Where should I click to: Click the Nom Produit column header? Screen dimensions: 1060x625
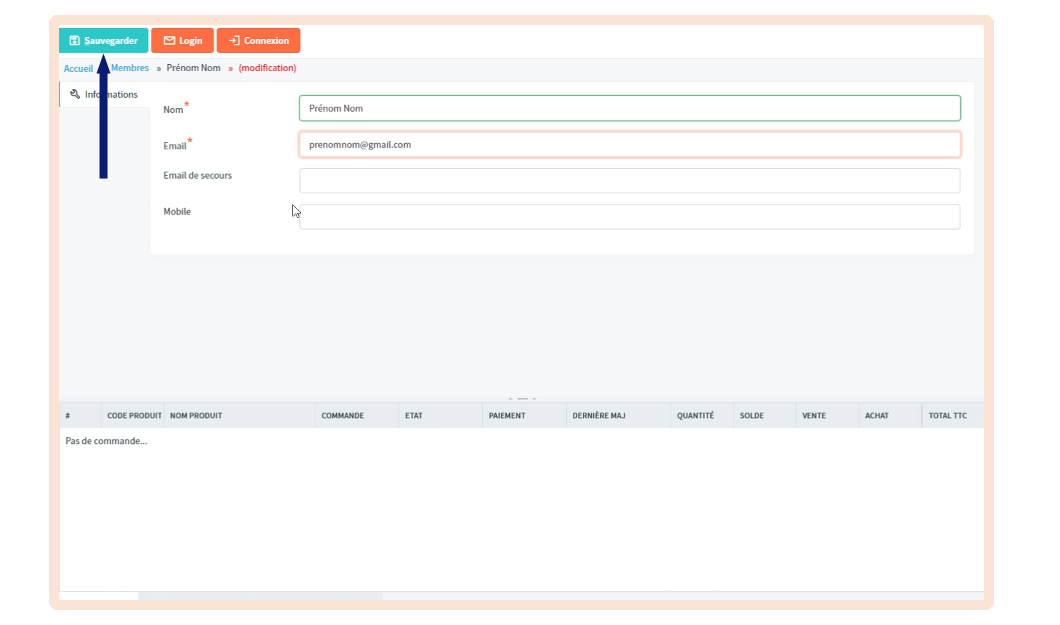coord(196,416)
